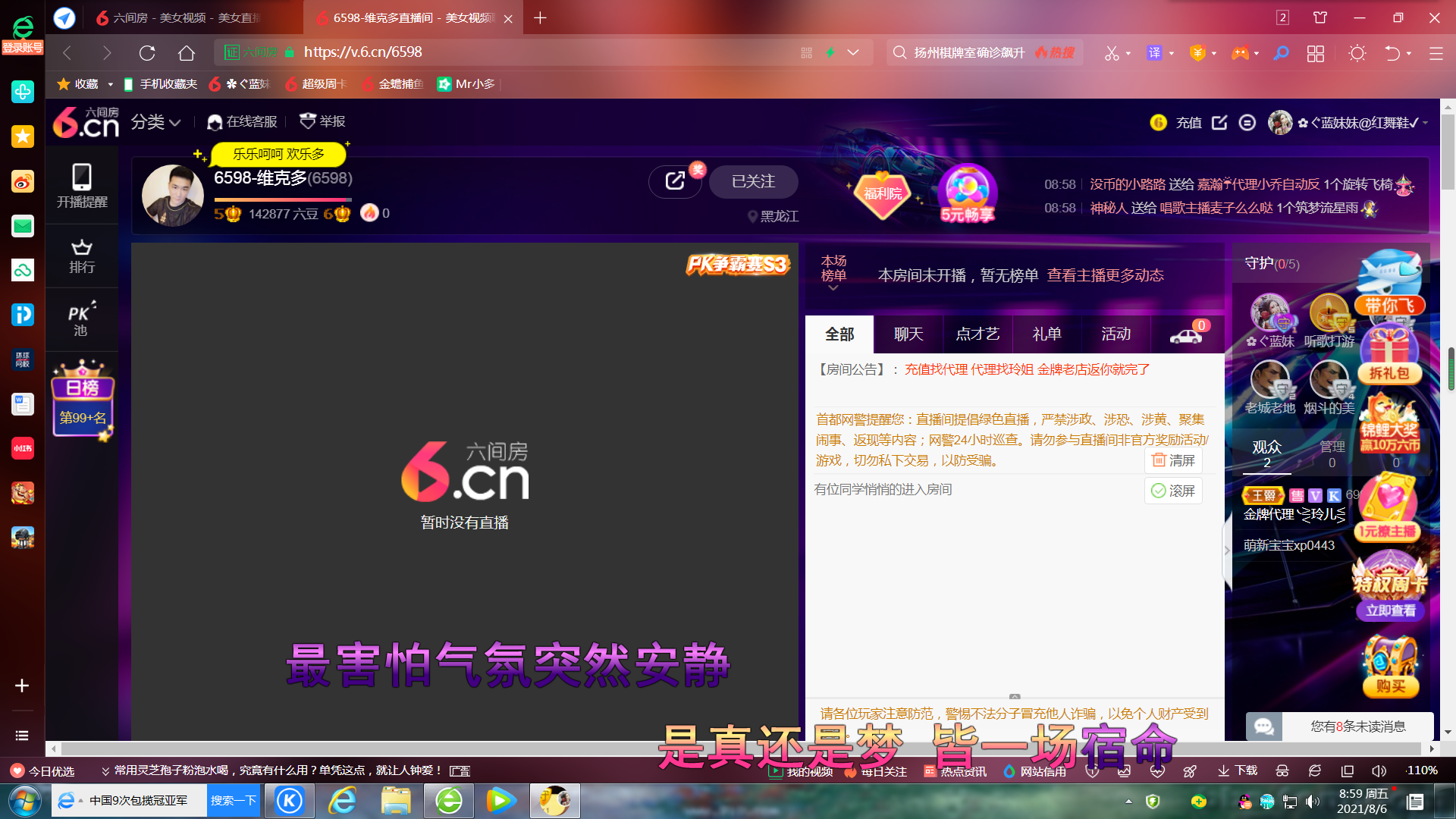Open the taskbar volume speaker icon
1456x819 pixels.
(1313, 802)
